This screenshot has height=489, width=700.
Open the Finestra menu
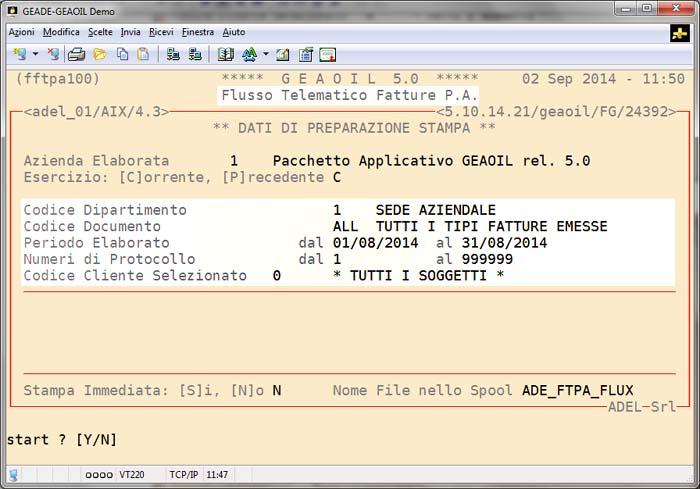pyautogui.click(x=197, y=32)
